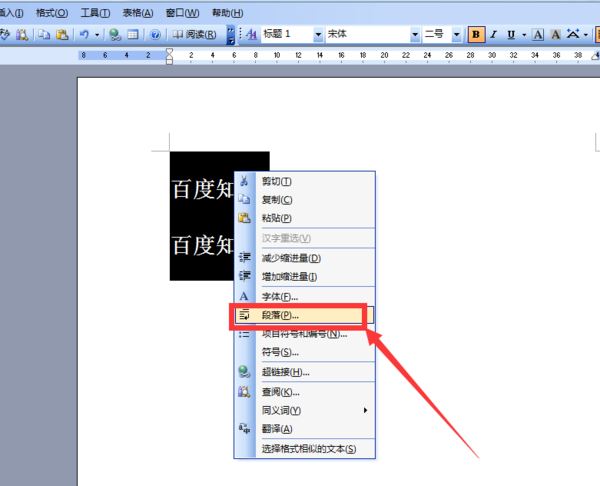
Task: Click the selected first line 百度知 text
Action: pos(203,189)
